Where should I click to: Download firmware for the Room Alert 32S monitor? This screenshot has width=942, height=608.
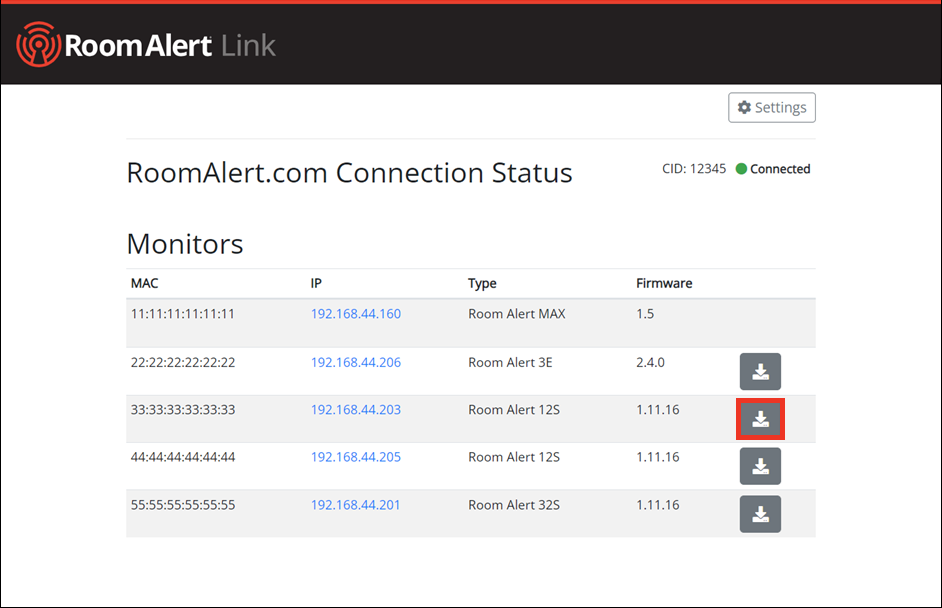coord(760,514)
